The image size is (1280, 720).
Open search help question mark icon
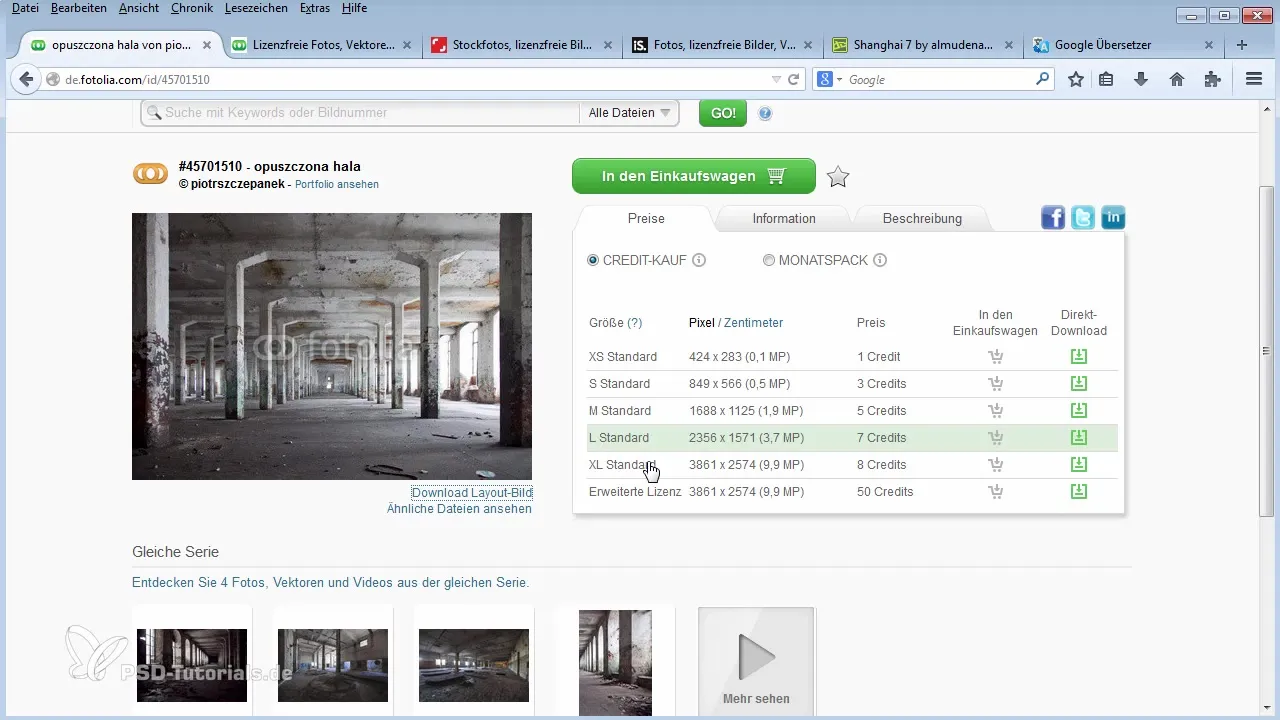coord(765,113)
